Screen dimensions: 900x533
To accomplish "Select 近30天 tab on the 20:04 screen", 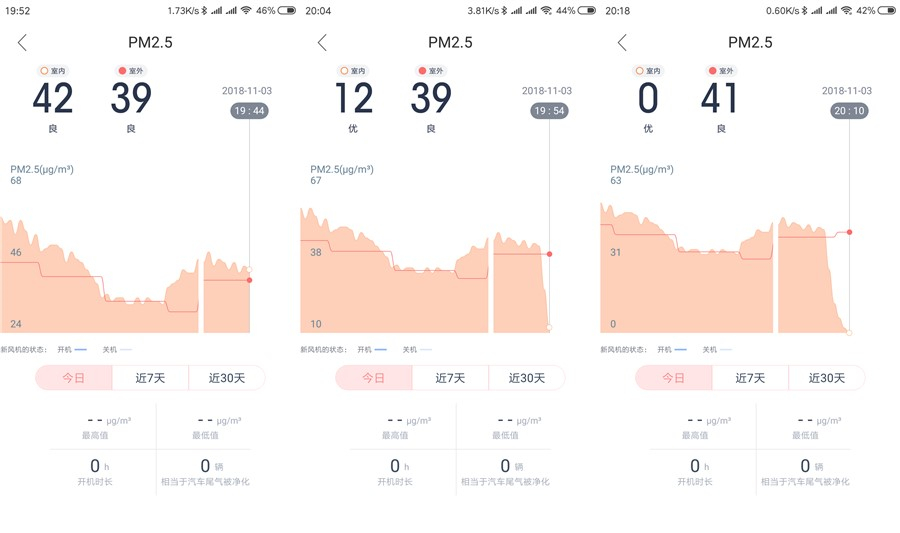I will pyautogui.click(x=527, y=377).
